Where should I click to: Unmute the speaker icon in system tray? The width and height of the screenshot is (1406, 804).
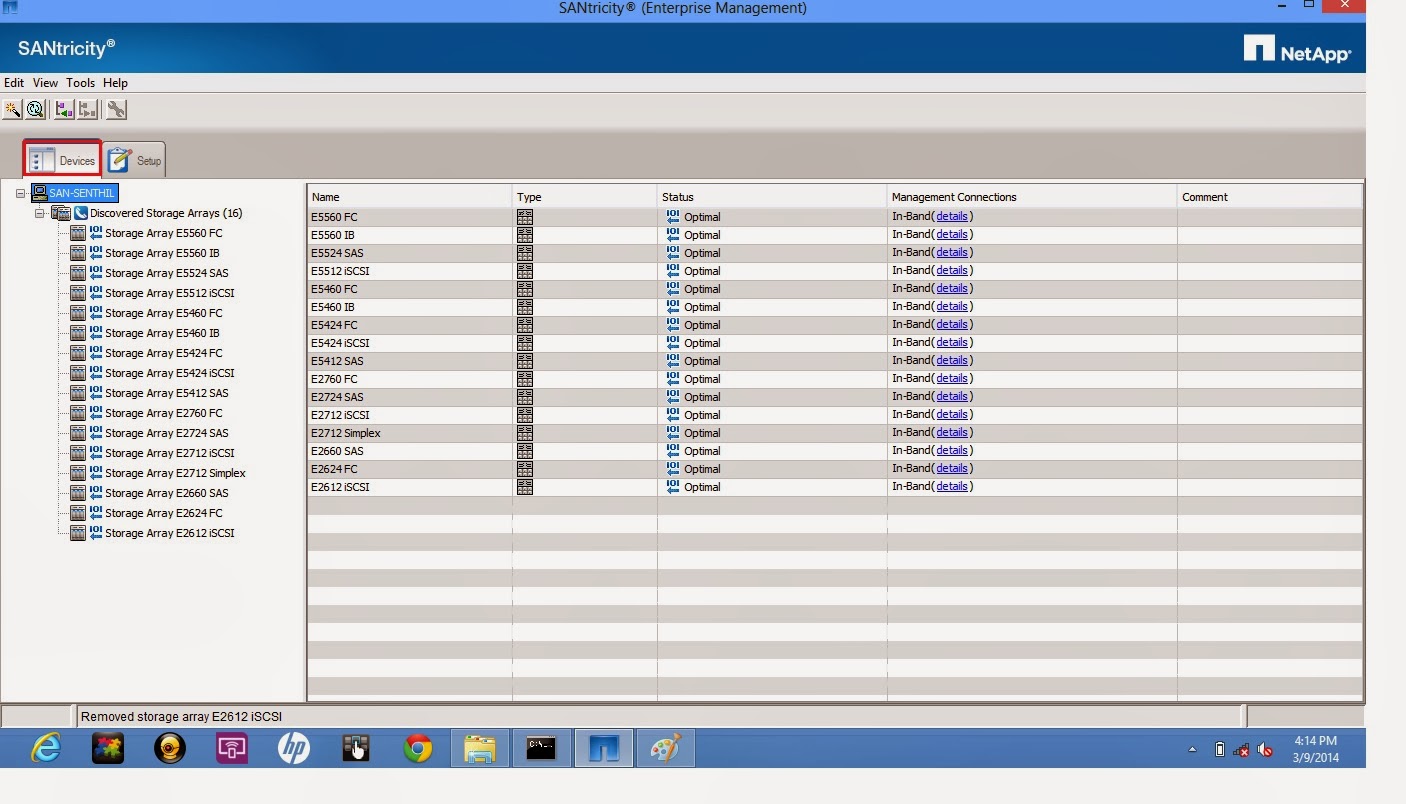pyautogui.click(x=1264, y=748)
